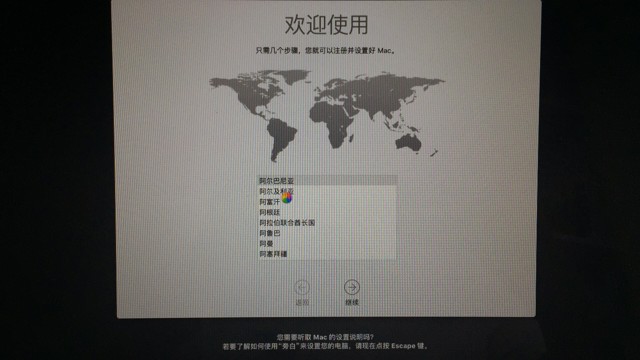Click the greyed-out 返回 back arrow button
Screen dimensions: 640x360
[302, 287]
